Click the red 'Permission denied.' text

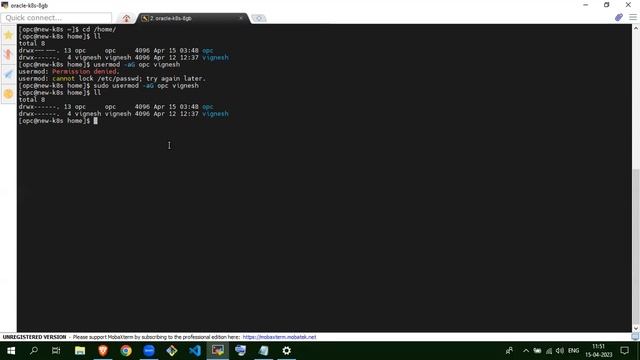pyautogui.click(x=86, y=71)
